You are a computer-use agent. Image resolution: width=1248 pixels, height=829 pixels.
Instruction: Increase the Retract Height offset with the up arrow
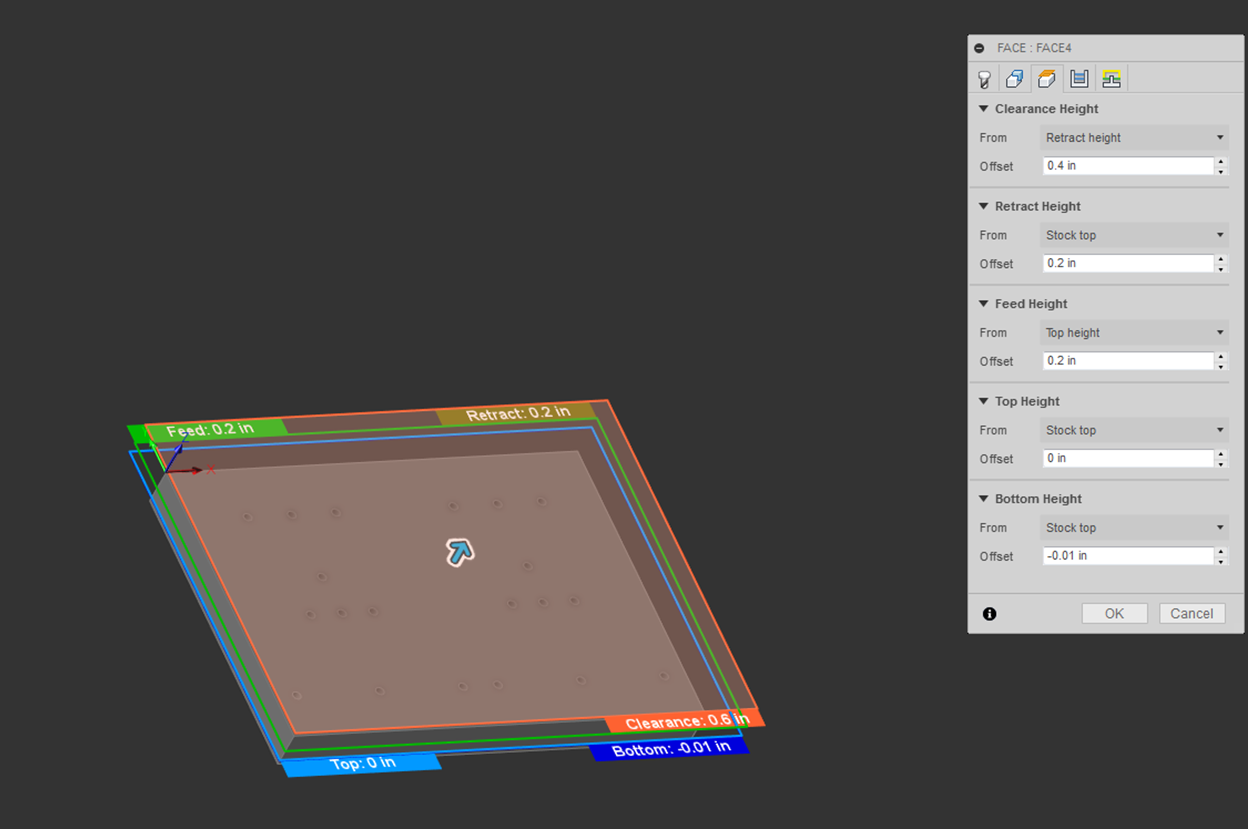coord(1221,259)
